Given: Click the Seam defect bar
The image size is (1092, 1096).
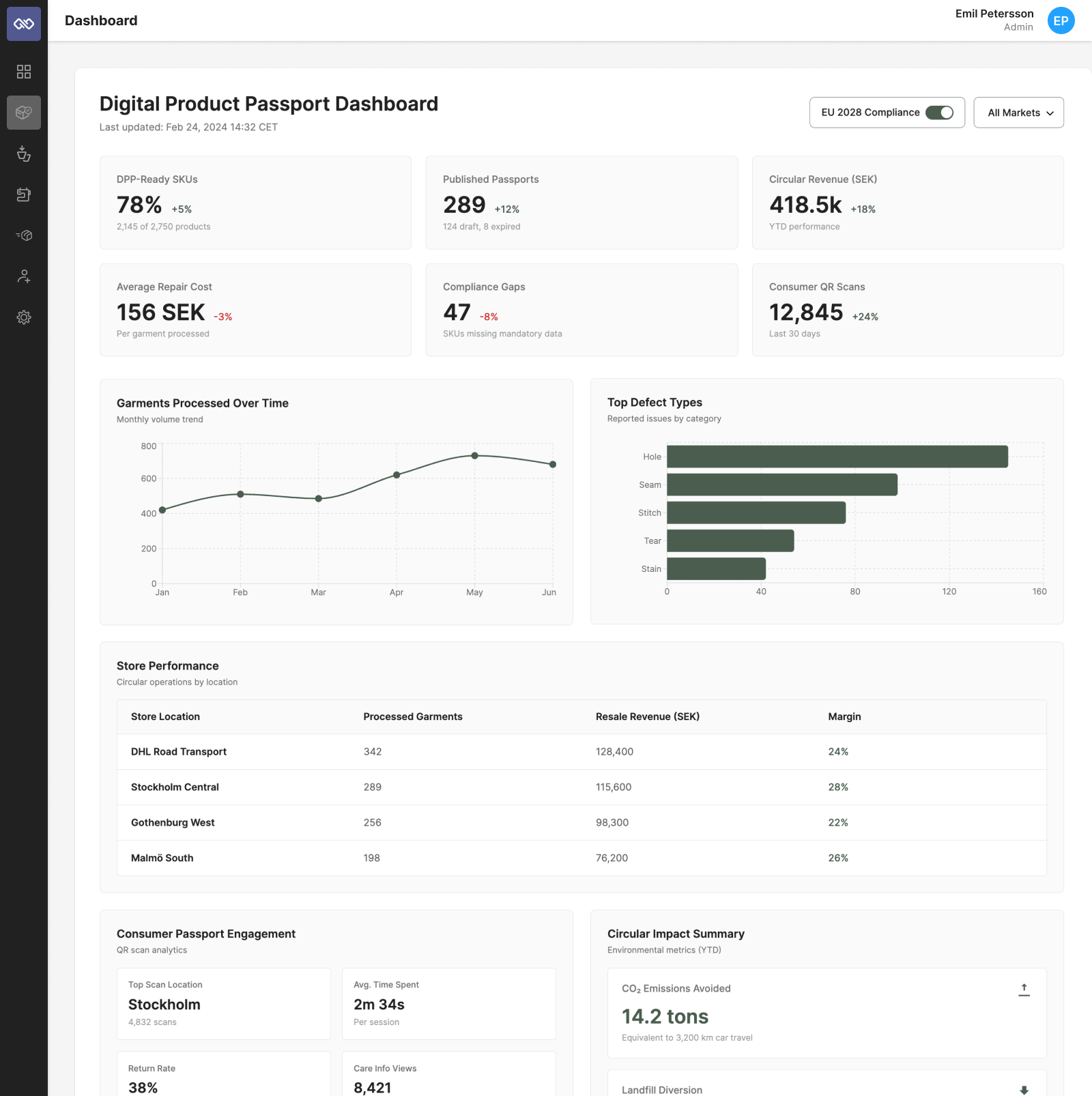Looking at the screenshot, I should click(782, 485).
